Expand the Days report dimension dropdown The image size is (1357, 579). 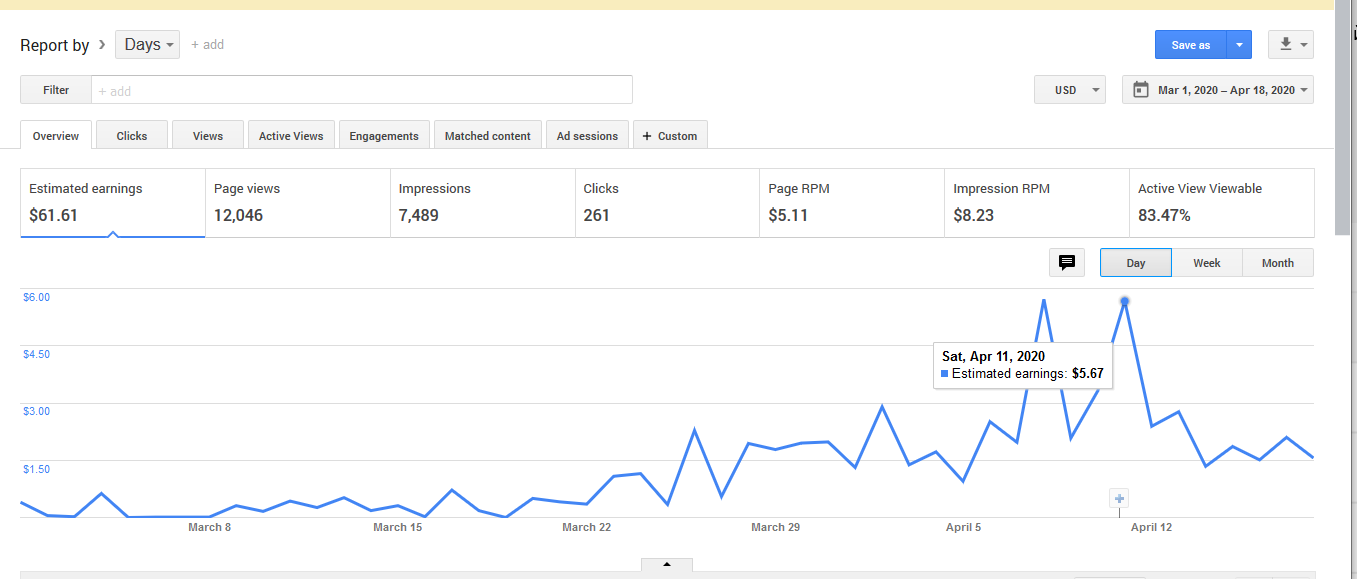coord(148,45)
